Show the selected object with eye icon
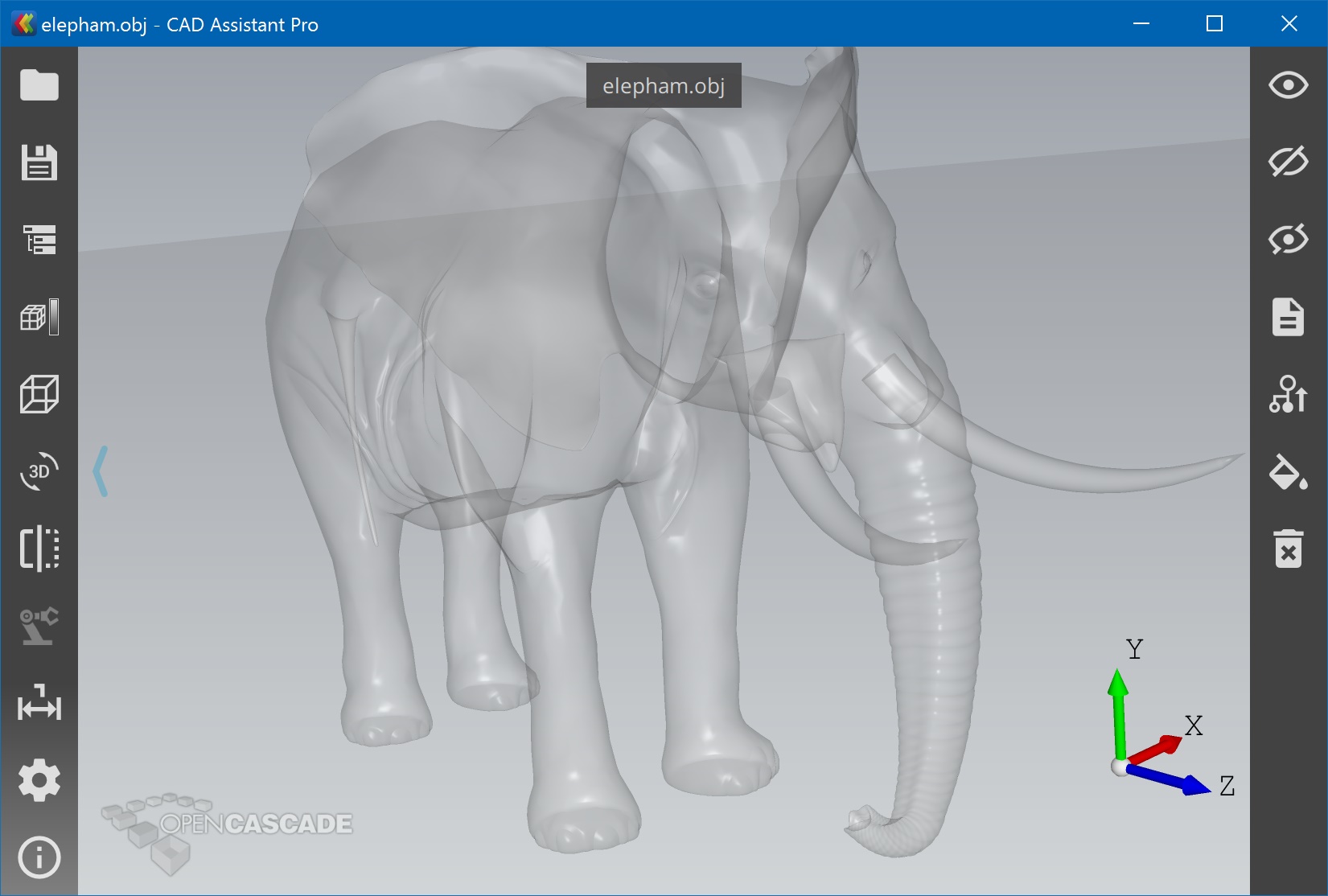The width and height of the screenshot is (1328, 896). point(1288,85)
